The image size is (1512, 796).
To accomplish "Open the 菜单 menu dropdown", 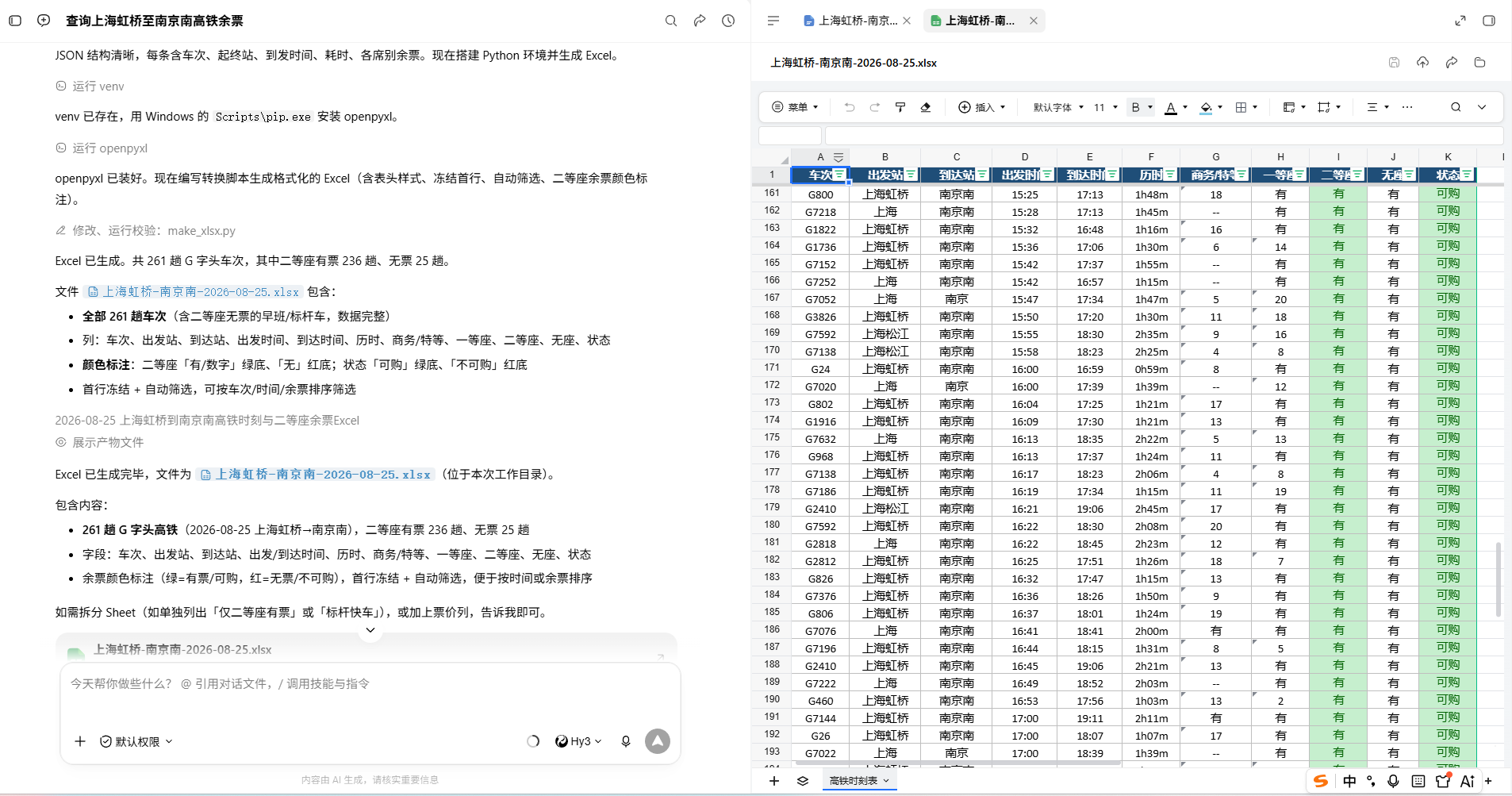I will tap(796, 107).
